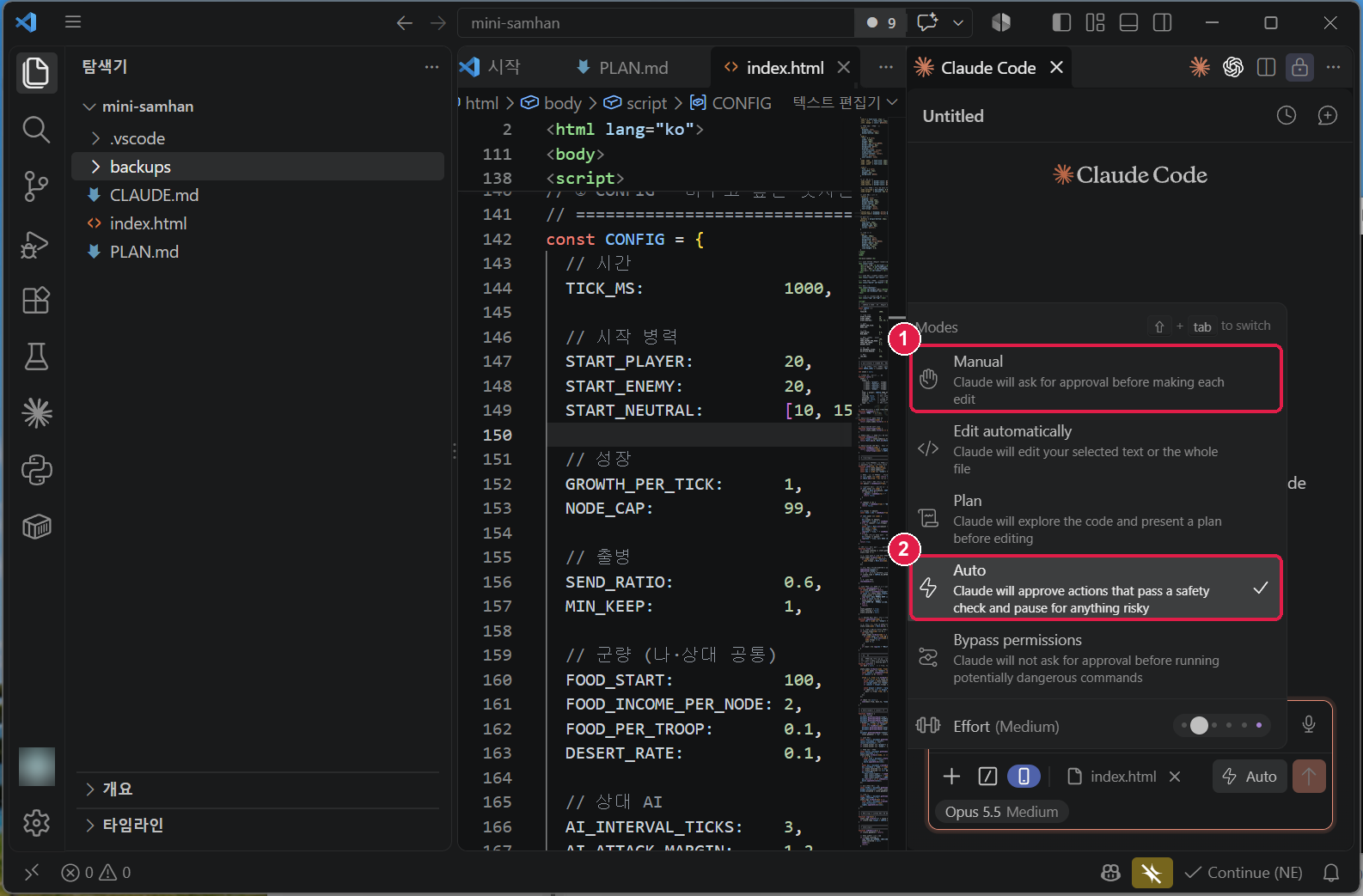Click the Opus 5.5 Medium model label
Viewport: 1363px width, 896px height.
pos(1001,812)
